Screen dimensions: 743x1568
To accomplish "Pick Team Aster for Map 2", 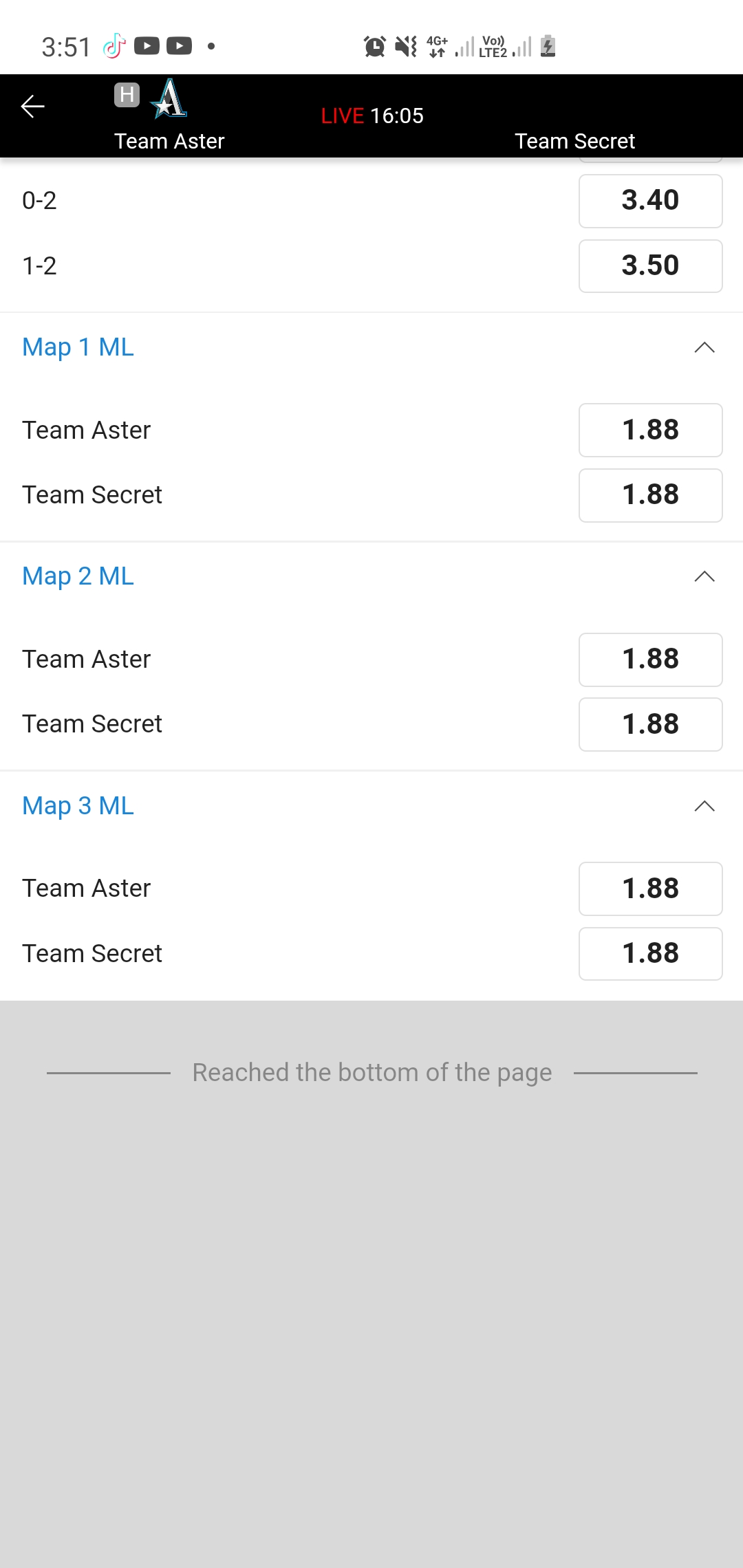I will (650, 660).
